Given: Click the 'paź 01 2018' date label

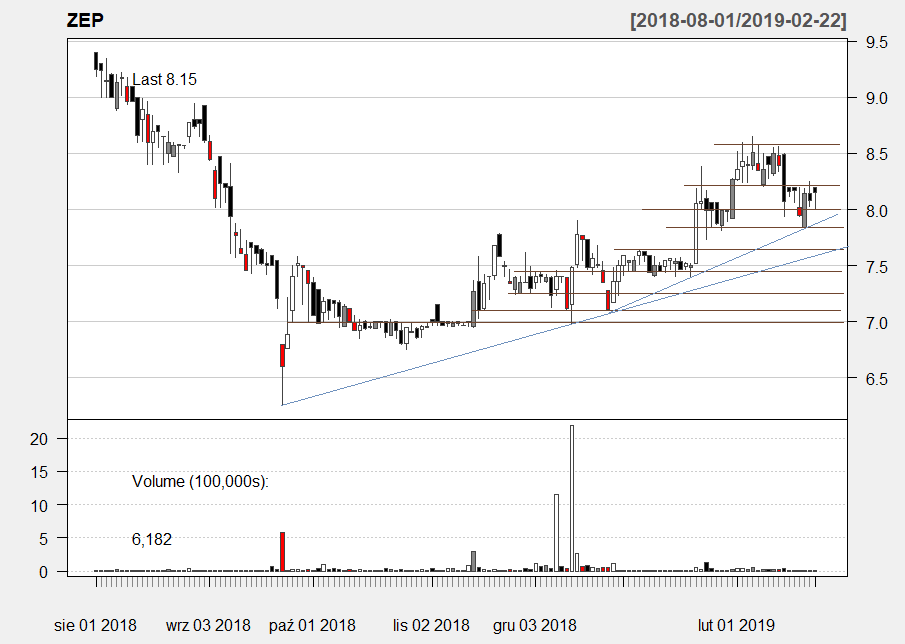Looking at the screenshot, I should 312,625.
